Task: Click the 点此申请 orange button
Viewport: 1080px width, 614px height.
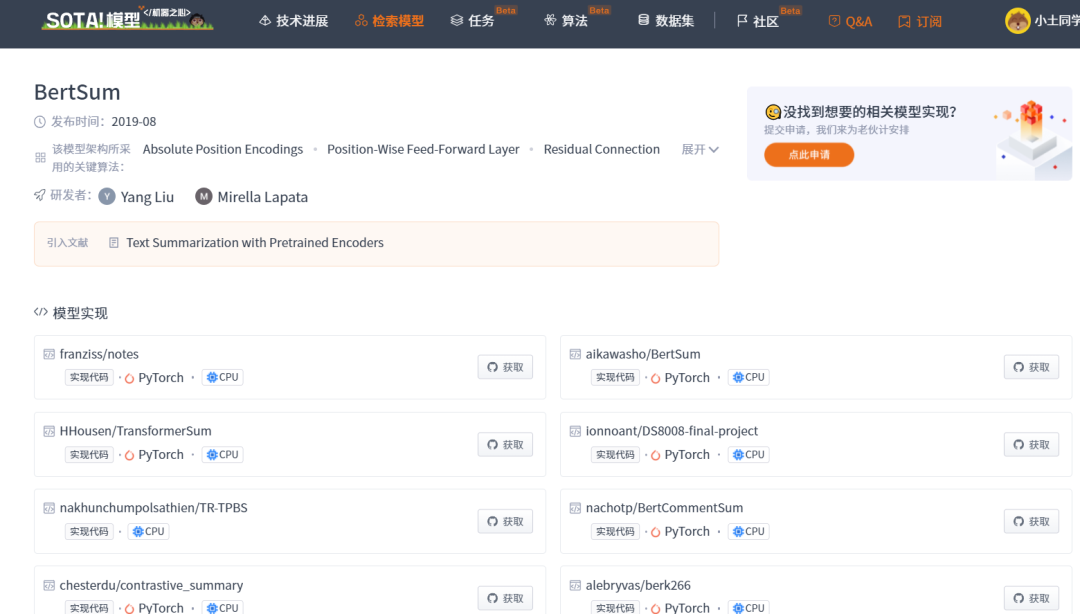Action: tap(809, 155)
